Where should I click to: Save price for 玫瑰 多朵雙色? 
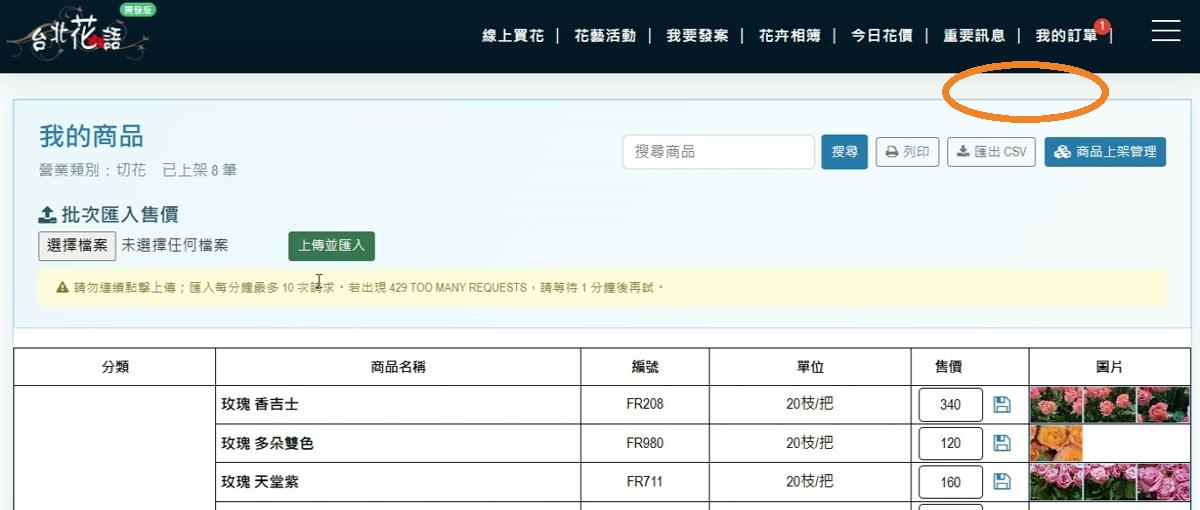(1002, 443)
